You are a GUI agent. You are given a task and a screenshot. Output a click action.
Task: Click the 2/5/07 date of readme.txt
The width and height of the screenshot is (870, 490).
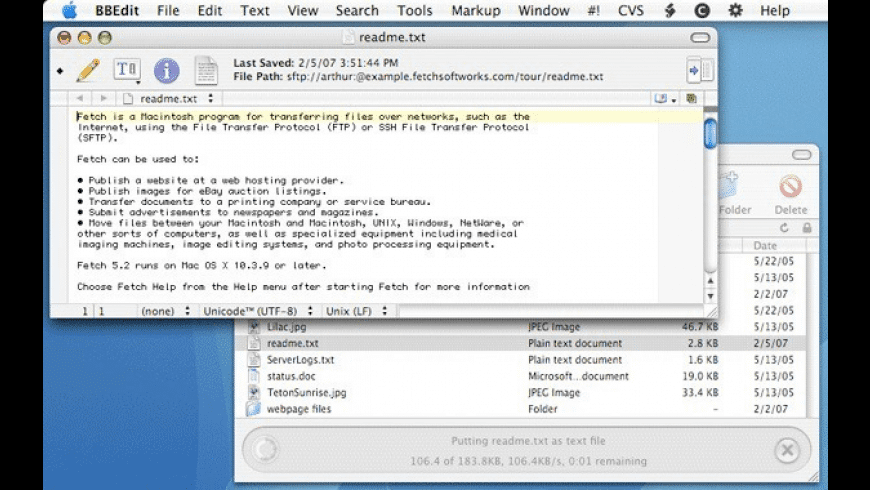[x=770, y=343]
